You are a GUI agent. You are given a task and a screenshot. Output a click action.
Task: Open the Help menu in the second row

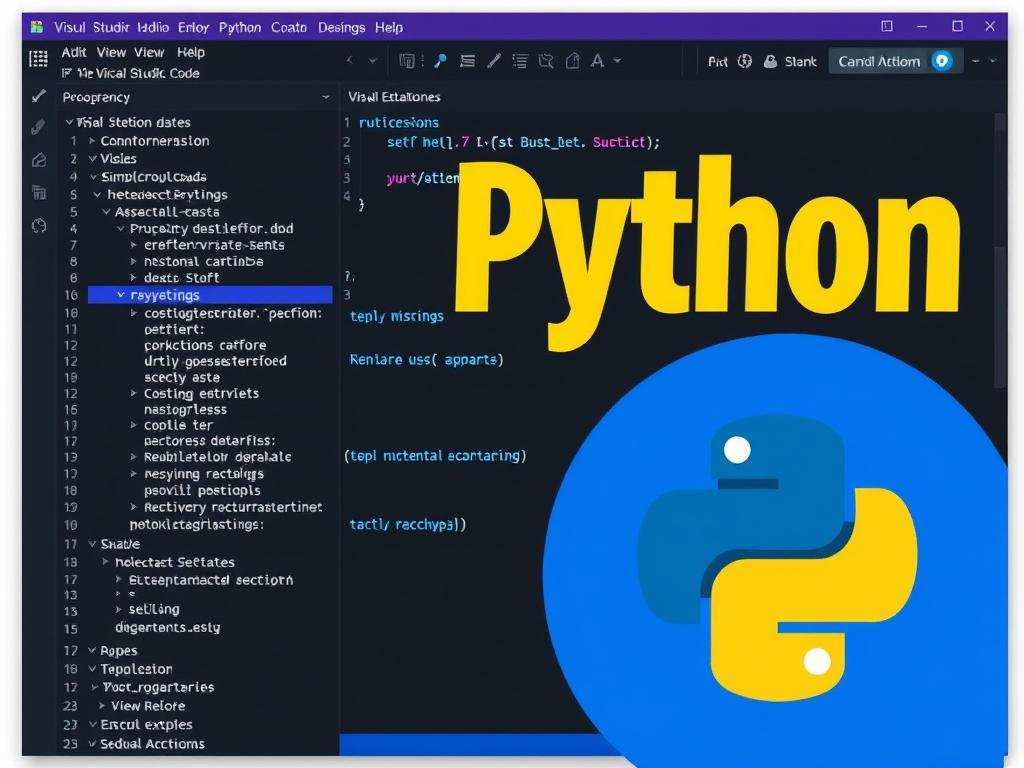tap(190, 52)
